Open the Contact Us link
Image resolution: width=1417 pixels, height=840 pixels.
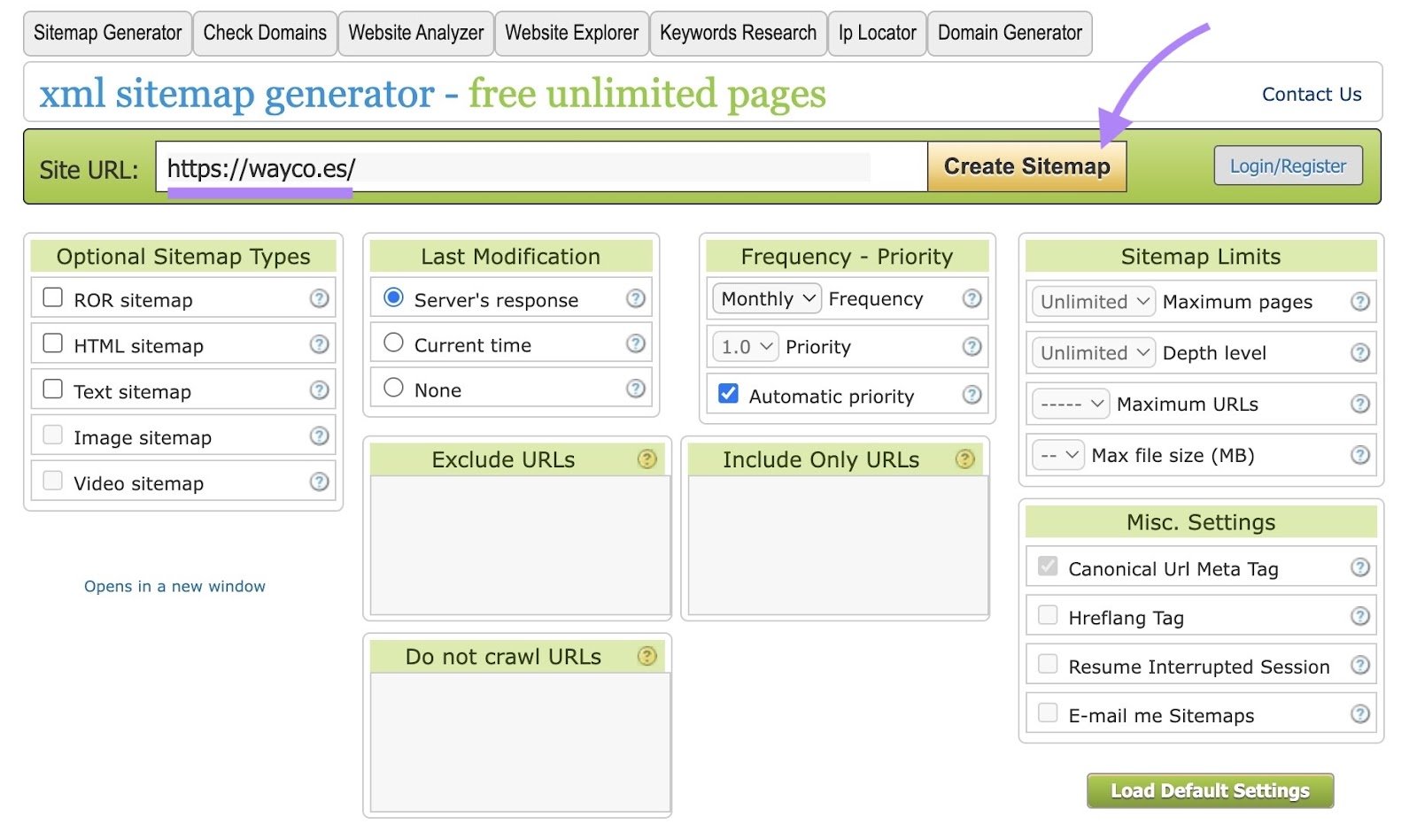point(1312,94)
